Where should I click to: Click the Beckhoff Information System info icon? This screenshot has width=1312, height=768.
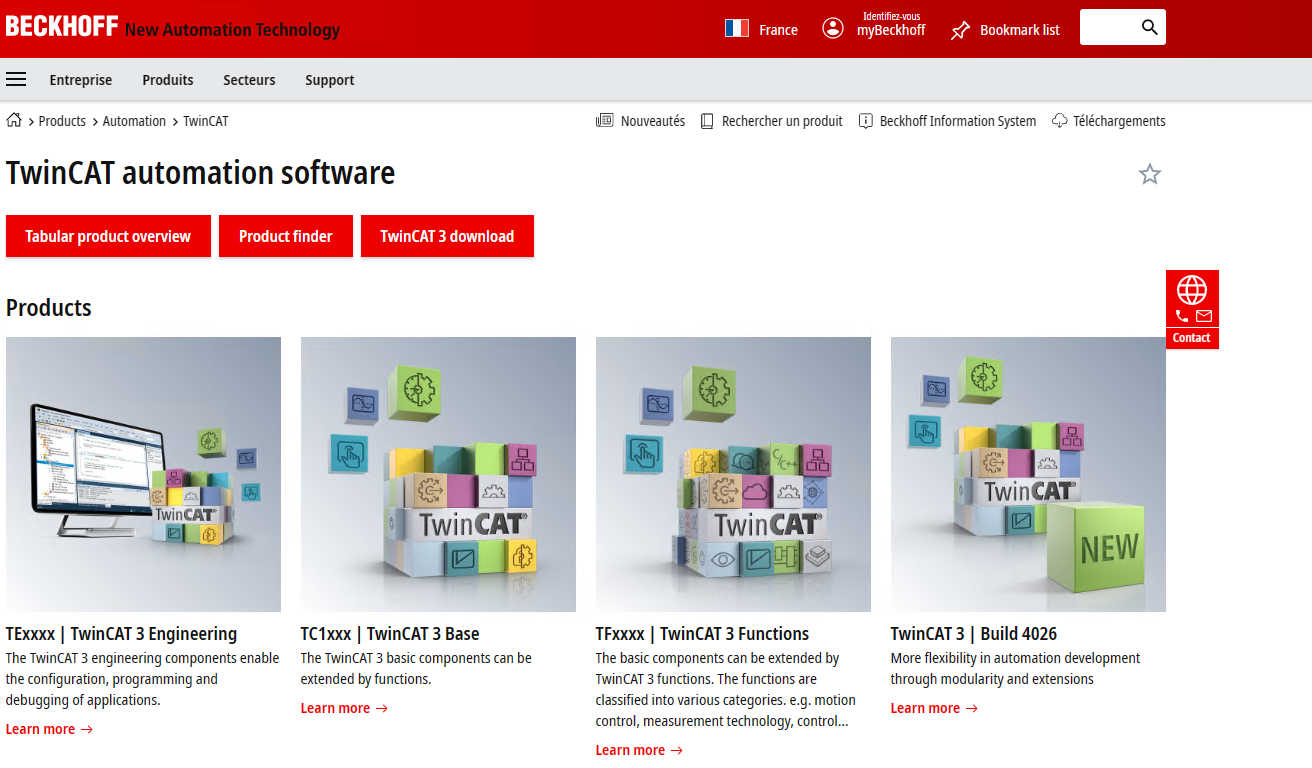pyautogui.click(x=866, y=121)
